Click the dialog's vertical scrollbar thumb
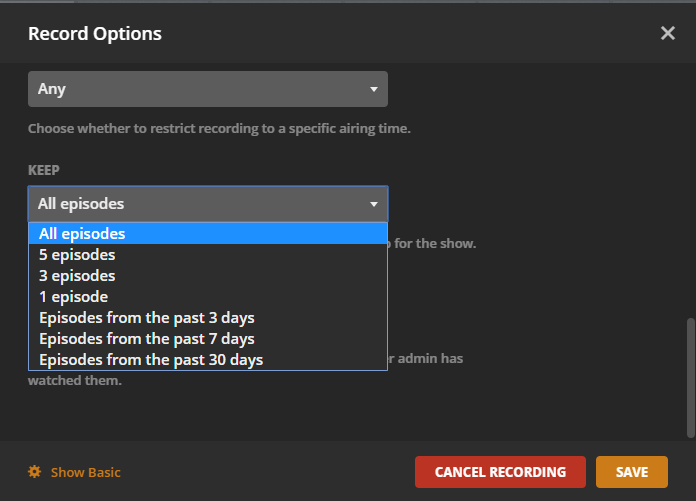The height and width of the screenshot is (501, 696). click(690, 377)
